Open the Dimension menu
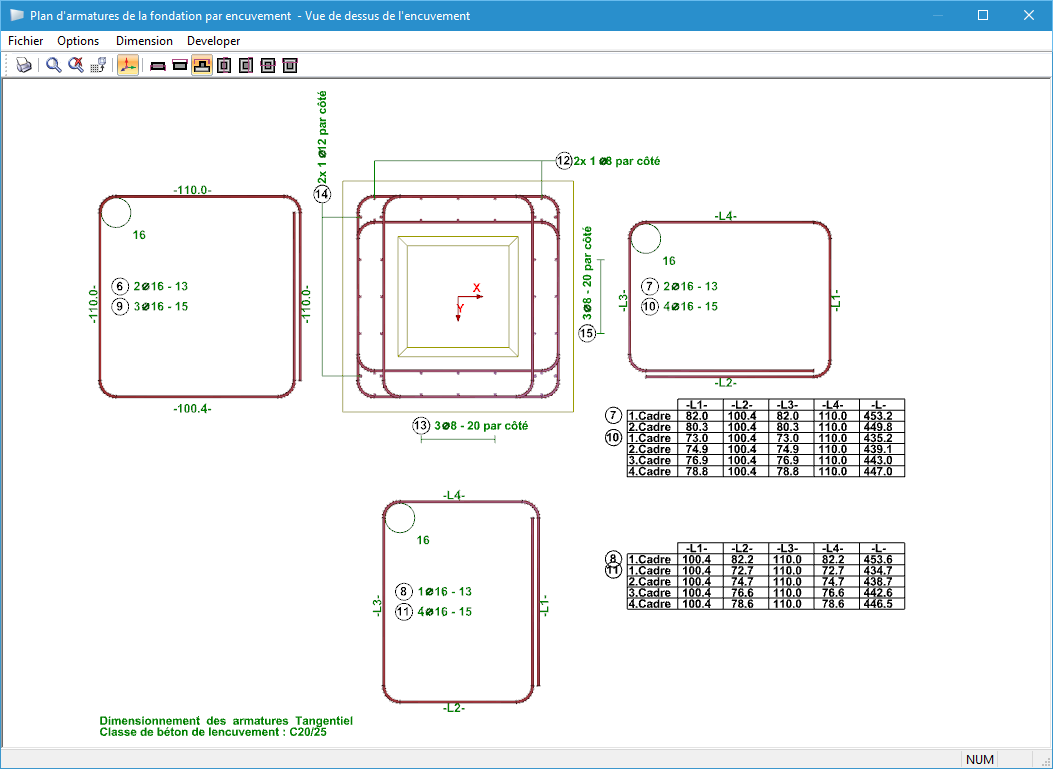Viewport: 1053px width, 769px height. coord(144,41)
